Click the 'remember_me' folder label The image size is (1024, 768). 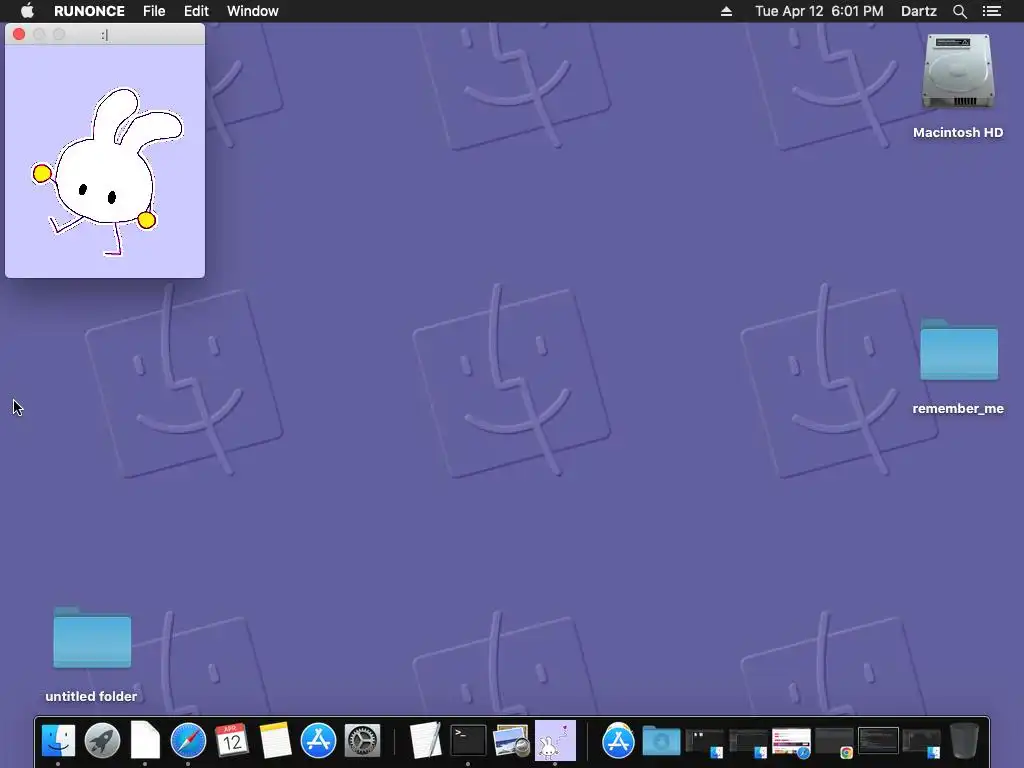[x=958, y=409]
